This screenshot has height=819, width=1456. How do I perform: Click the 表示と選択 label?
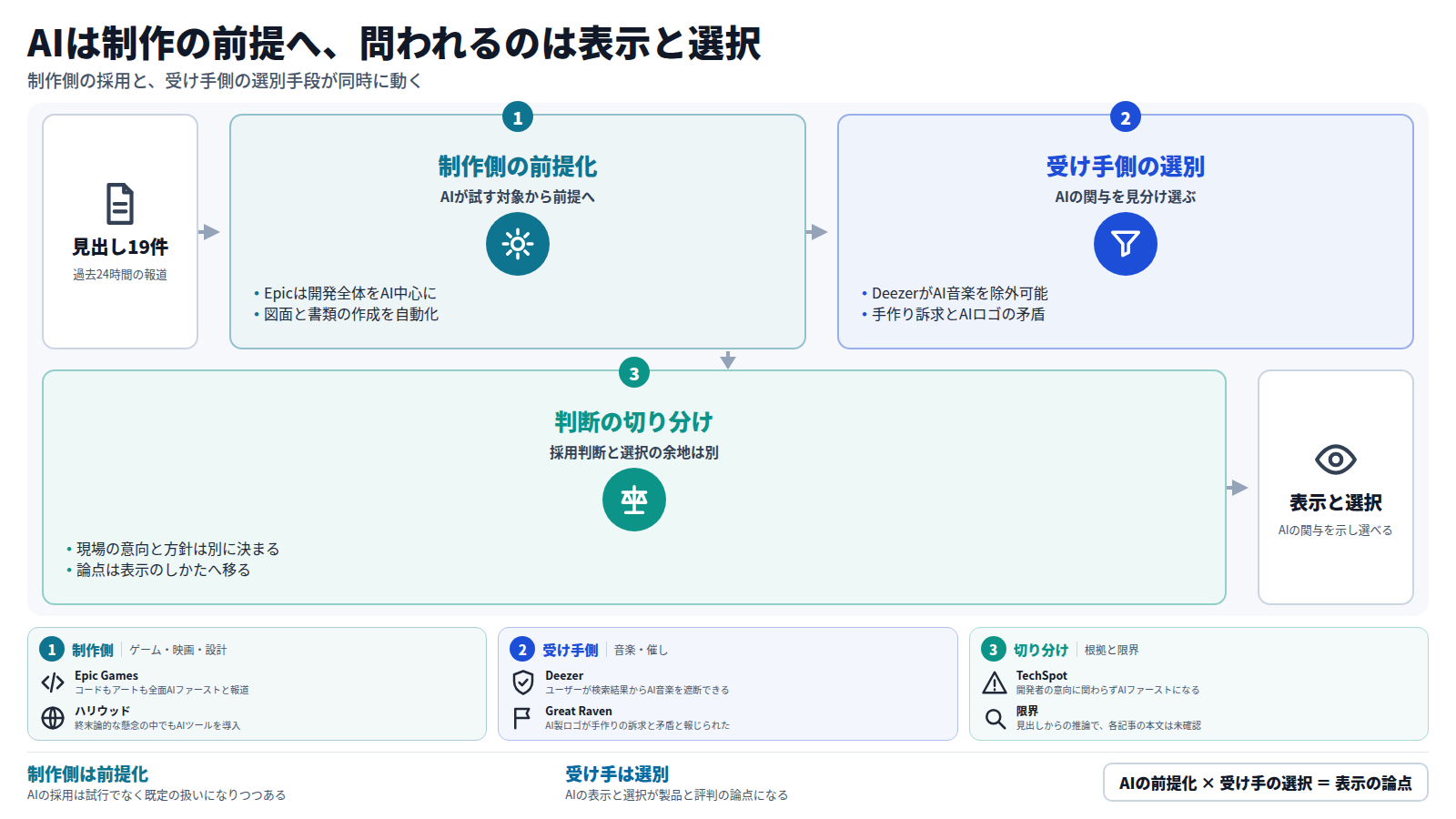pos(1336,503)
